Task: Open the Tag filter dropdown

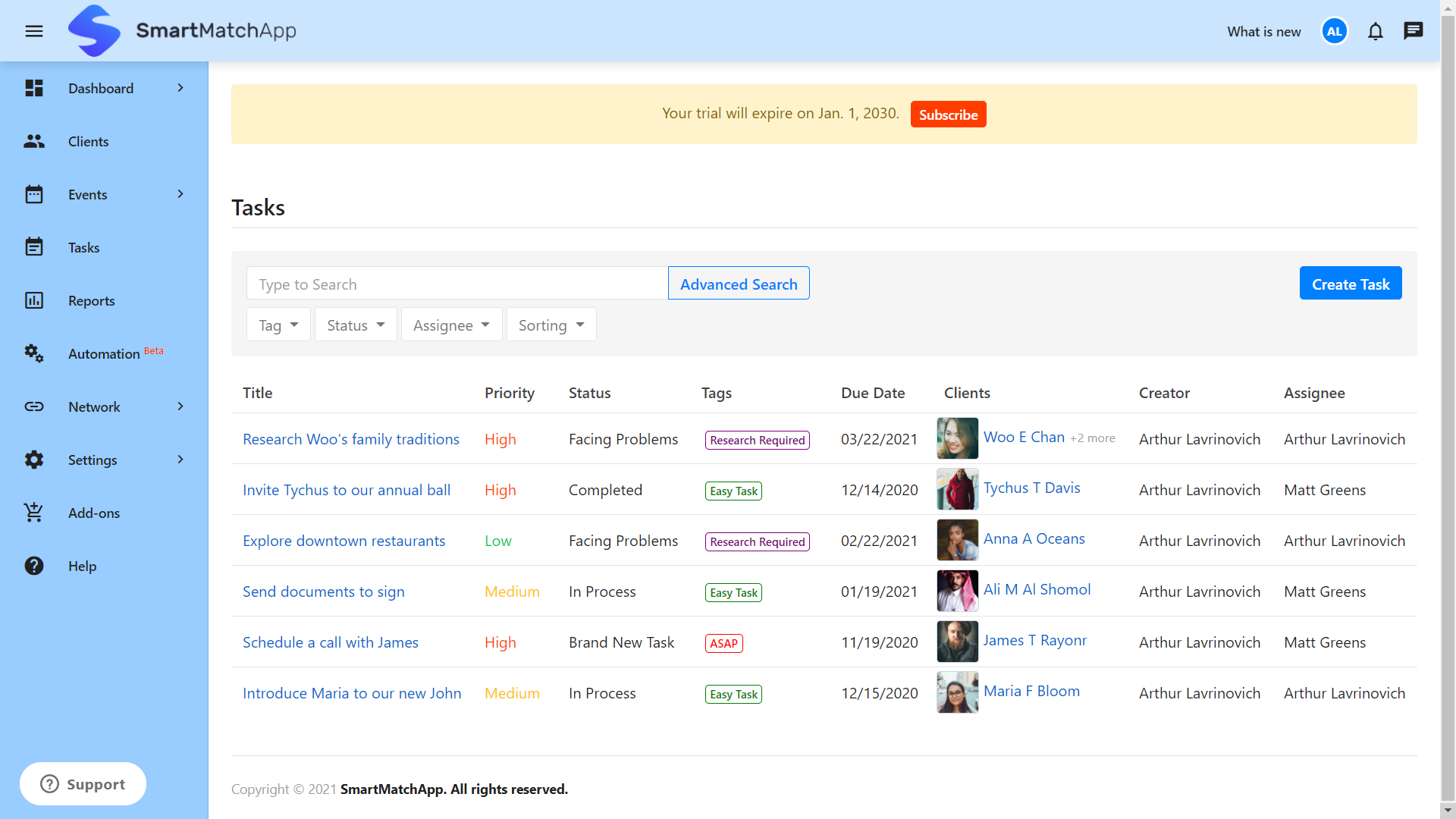Action: click(x=278, y=325)
